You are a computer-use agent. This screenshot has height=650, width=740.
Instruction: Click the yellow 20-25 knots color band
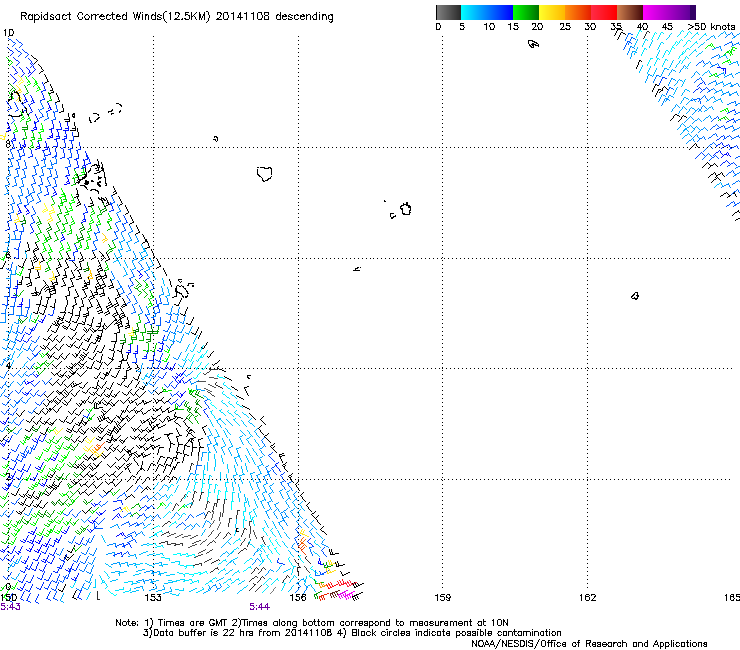(552, 12)
